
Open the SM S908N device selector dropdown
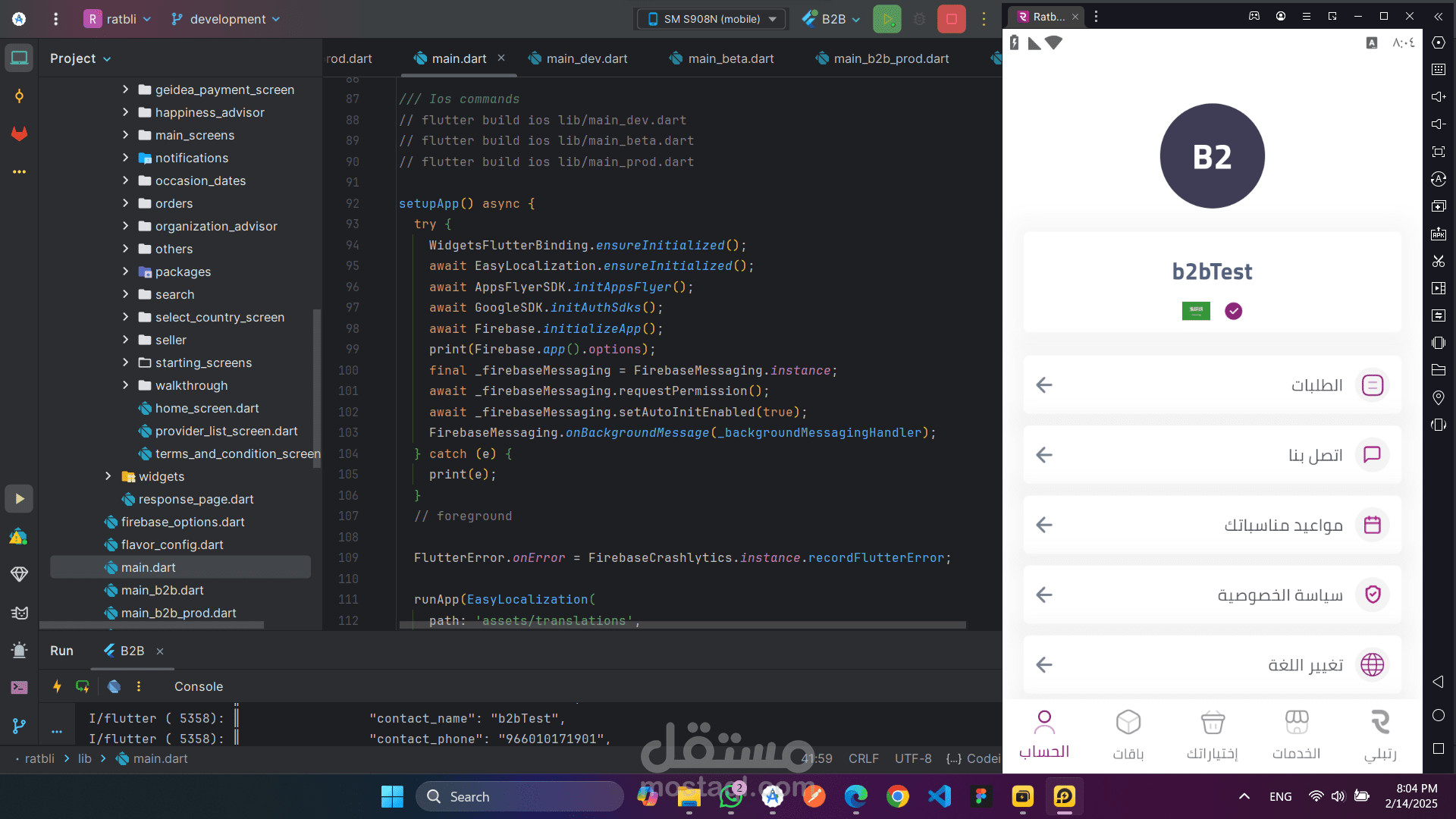711,19
